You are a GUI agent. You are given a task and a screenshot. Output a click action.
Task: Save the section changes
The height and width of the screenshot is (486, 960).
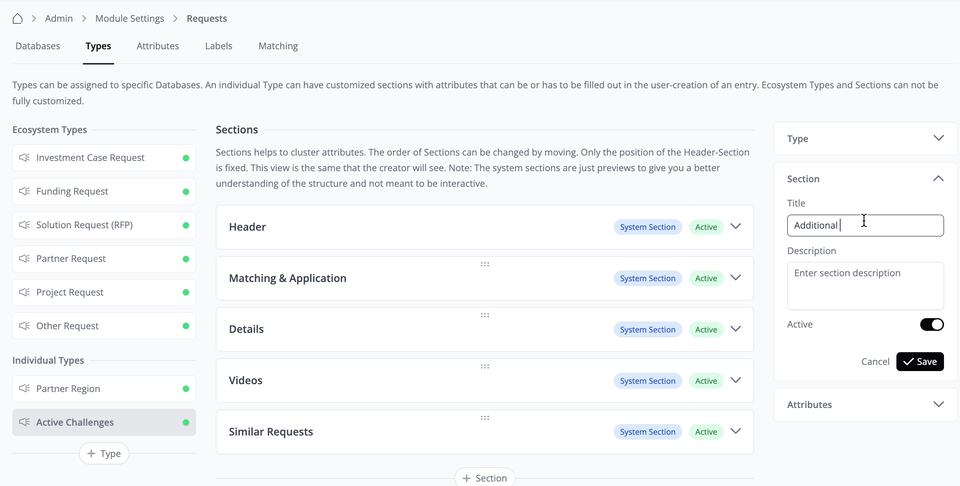pos(920,362)
